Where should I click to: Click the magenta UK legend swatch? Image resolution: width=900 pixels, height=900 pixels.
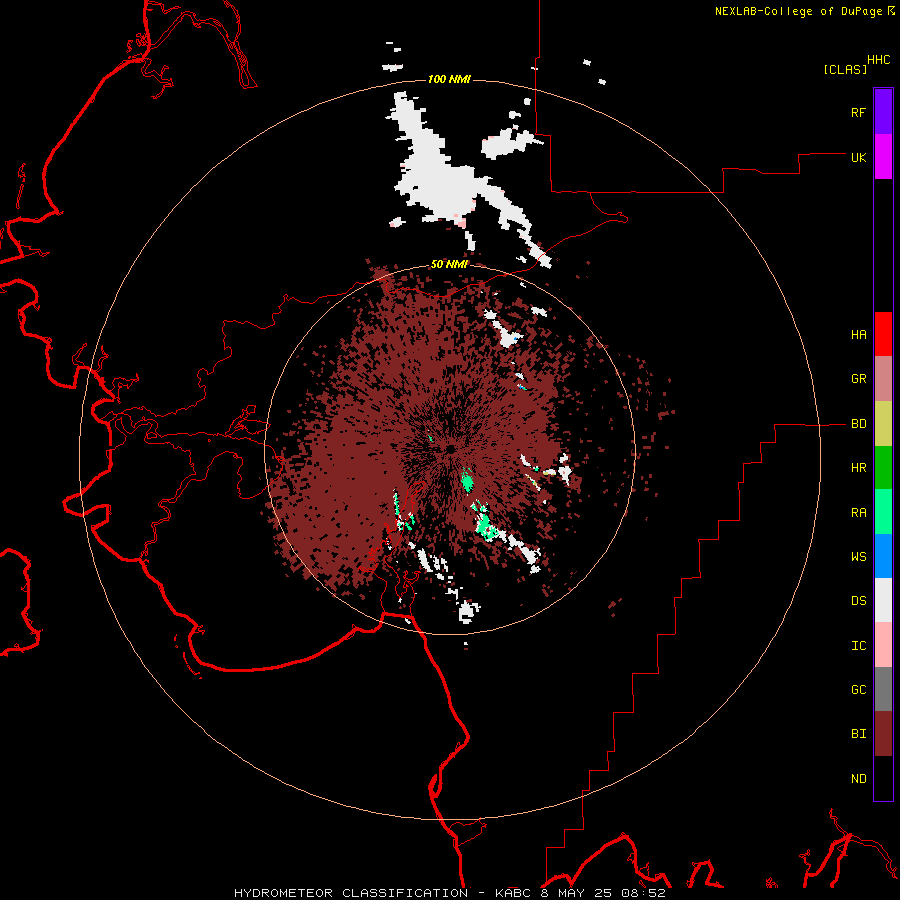(883, 157)
